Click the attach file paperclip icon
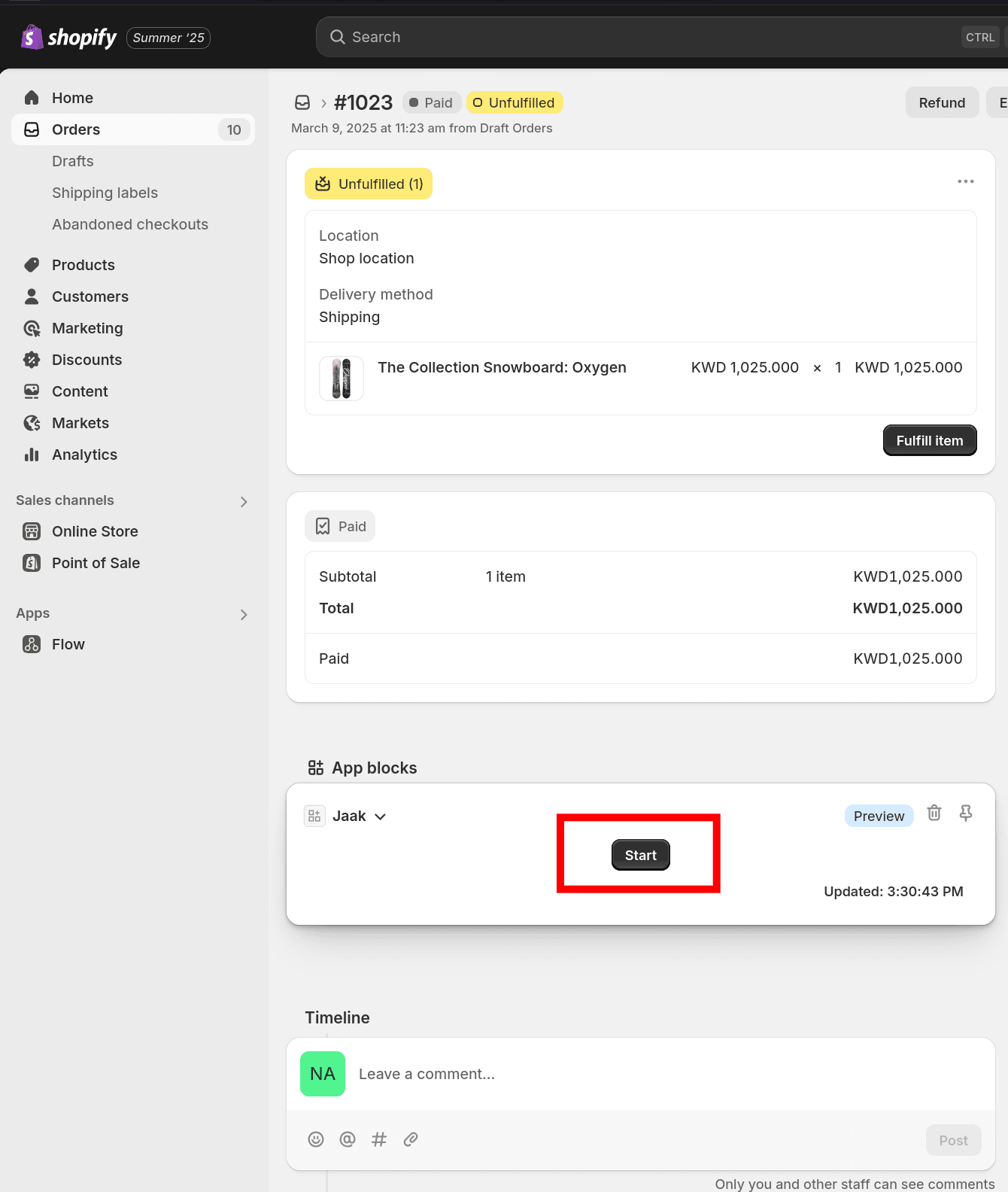Screen dimensions: 1008x1192 coord(411,1139)
